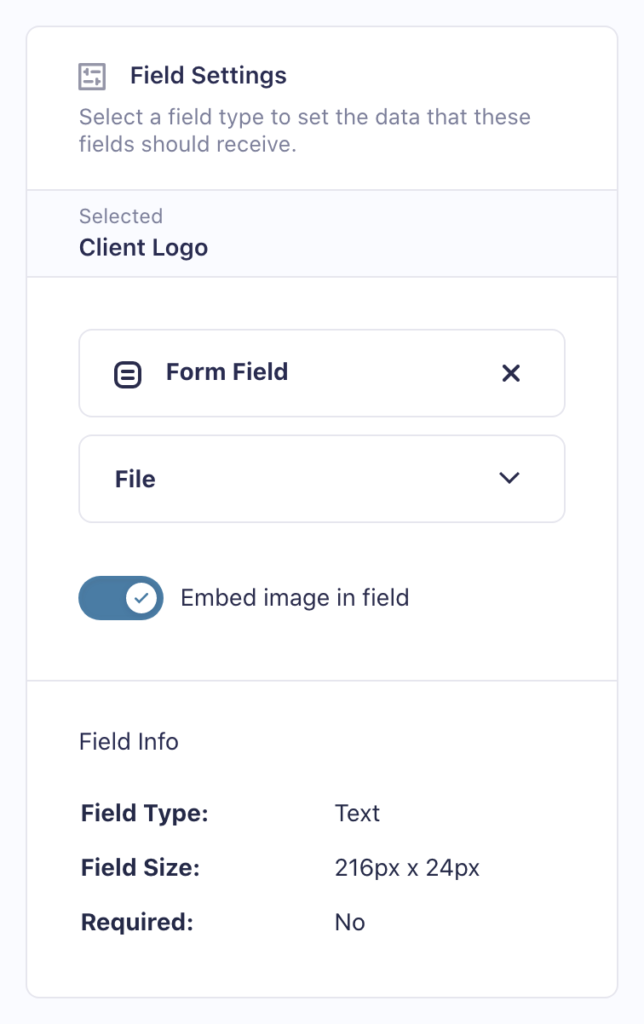Click the field settings frame icon beside the title
Viewport: 644px width, 1024px height.
(95, 74)
